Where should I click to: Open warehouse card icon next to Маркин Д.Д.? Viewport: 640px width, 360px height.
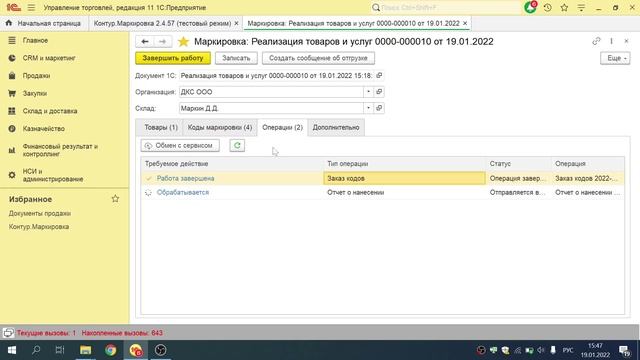(379, 108)
